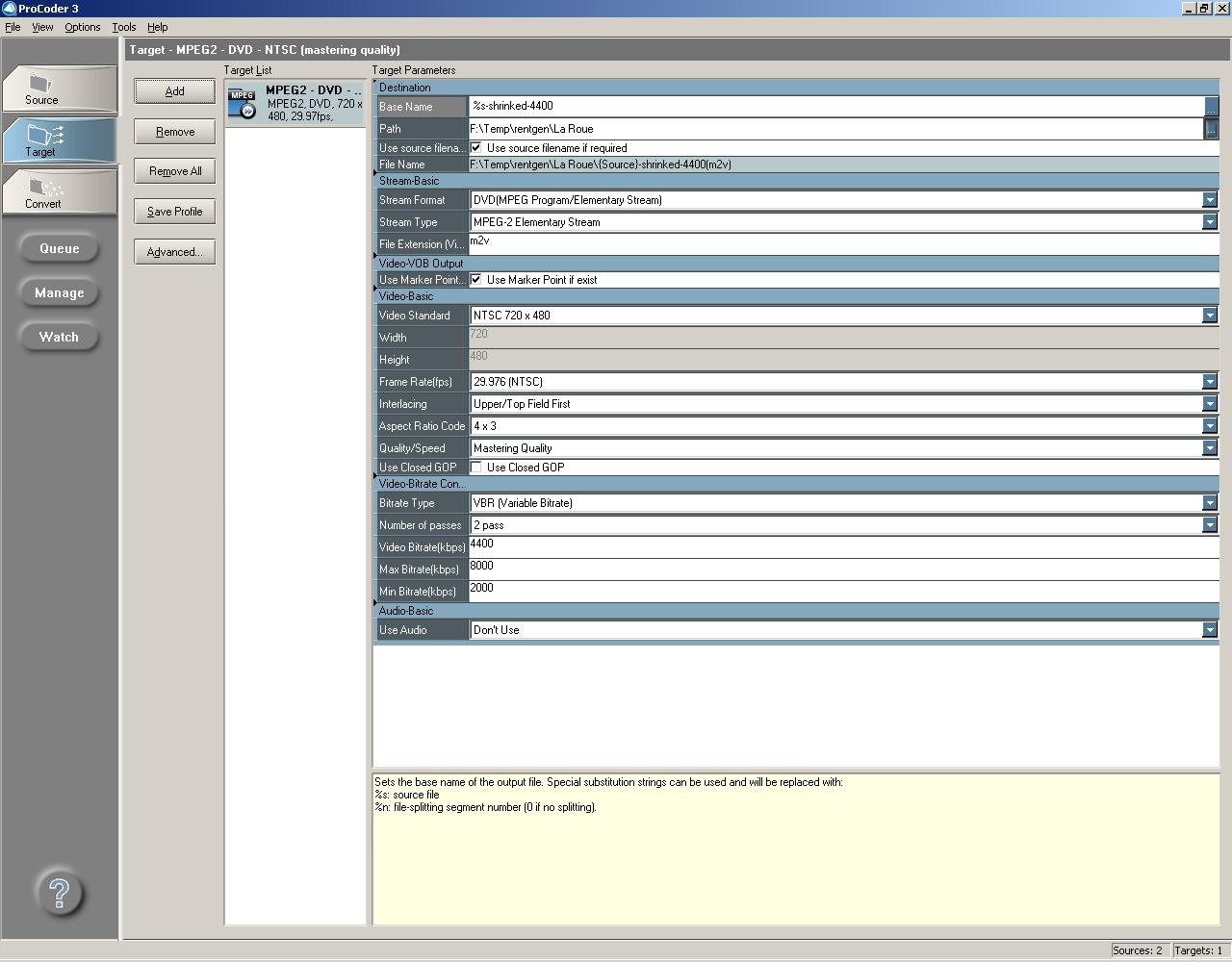Click the Save Profile button

click(174, 212)
